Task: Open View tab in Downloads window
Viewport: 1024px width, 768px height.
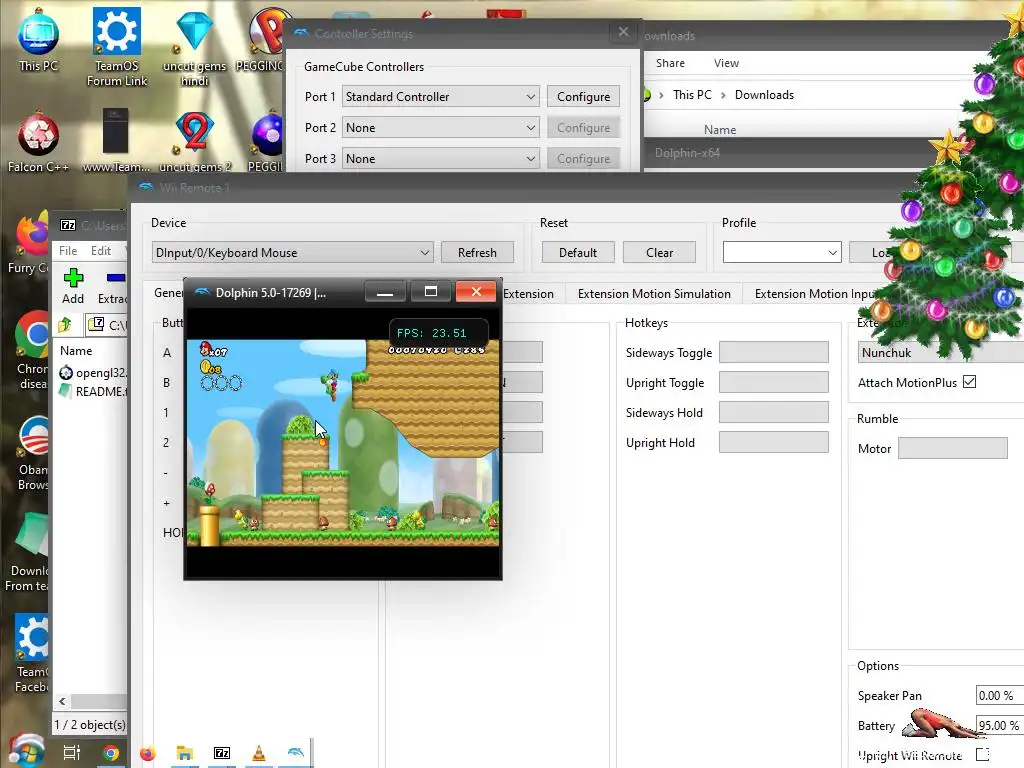Action: (726, 63)
